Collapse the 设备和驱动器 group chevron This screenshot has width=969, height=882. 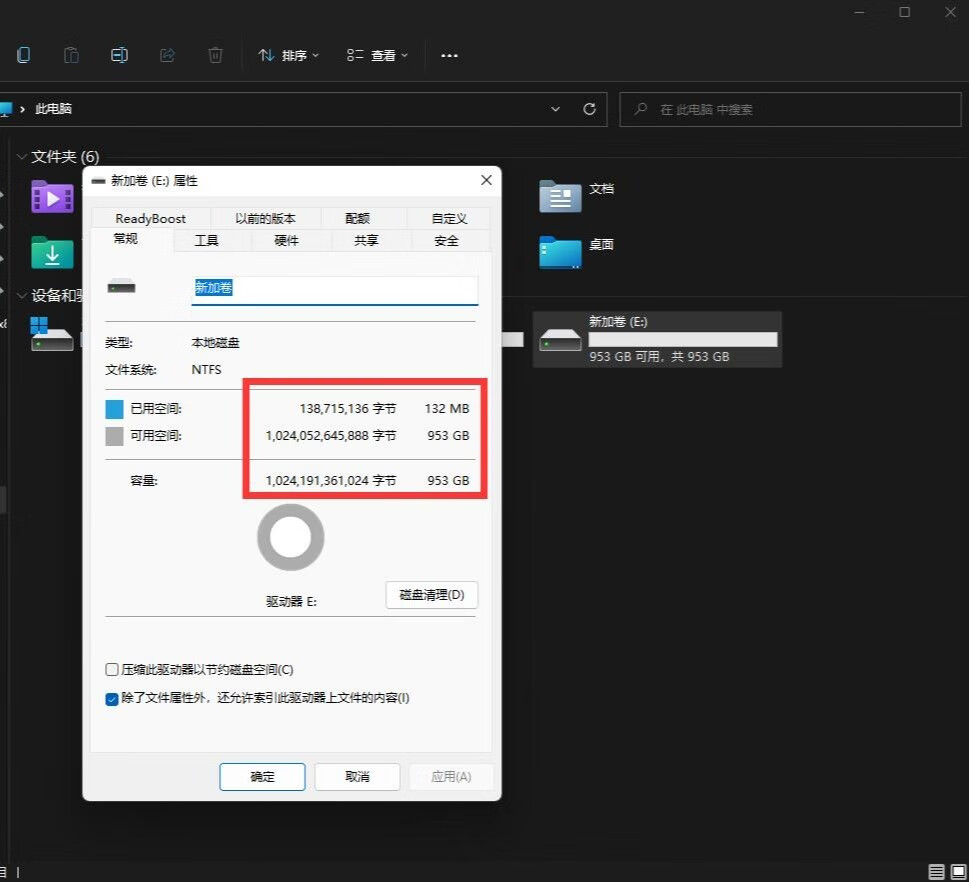22,295
